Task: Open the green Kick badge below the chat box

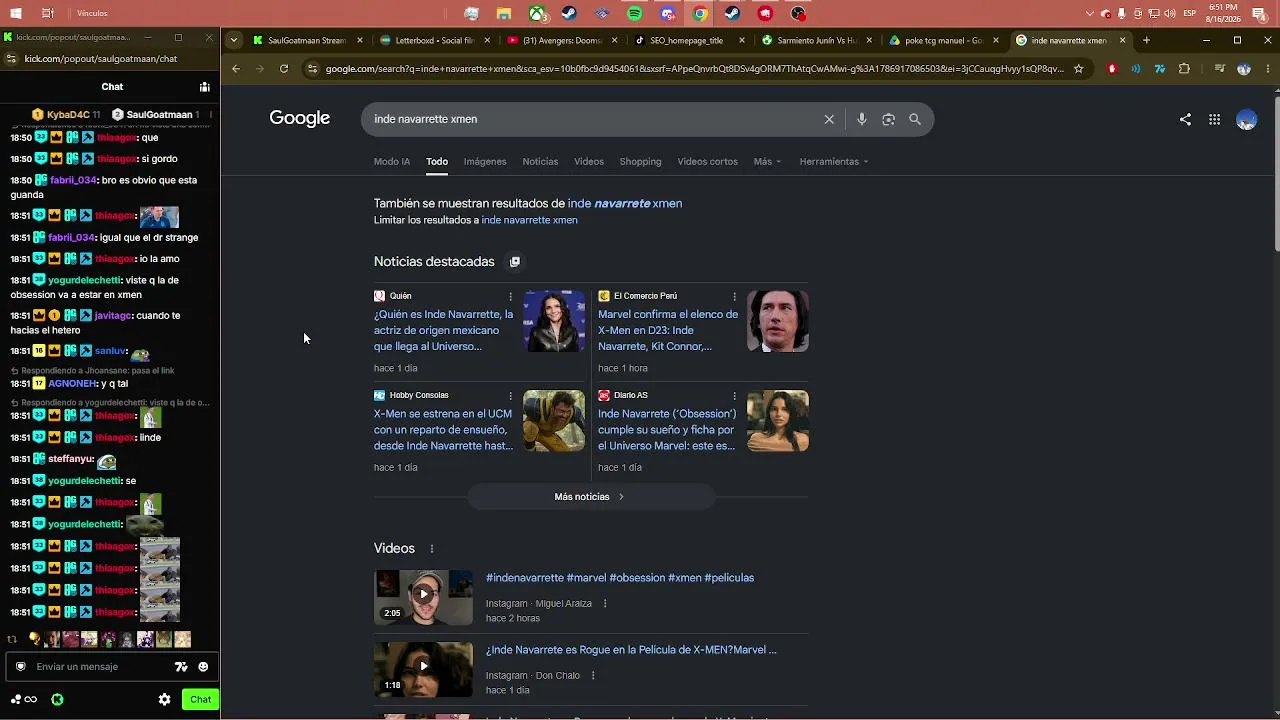Action: click(x=57, y=700)
